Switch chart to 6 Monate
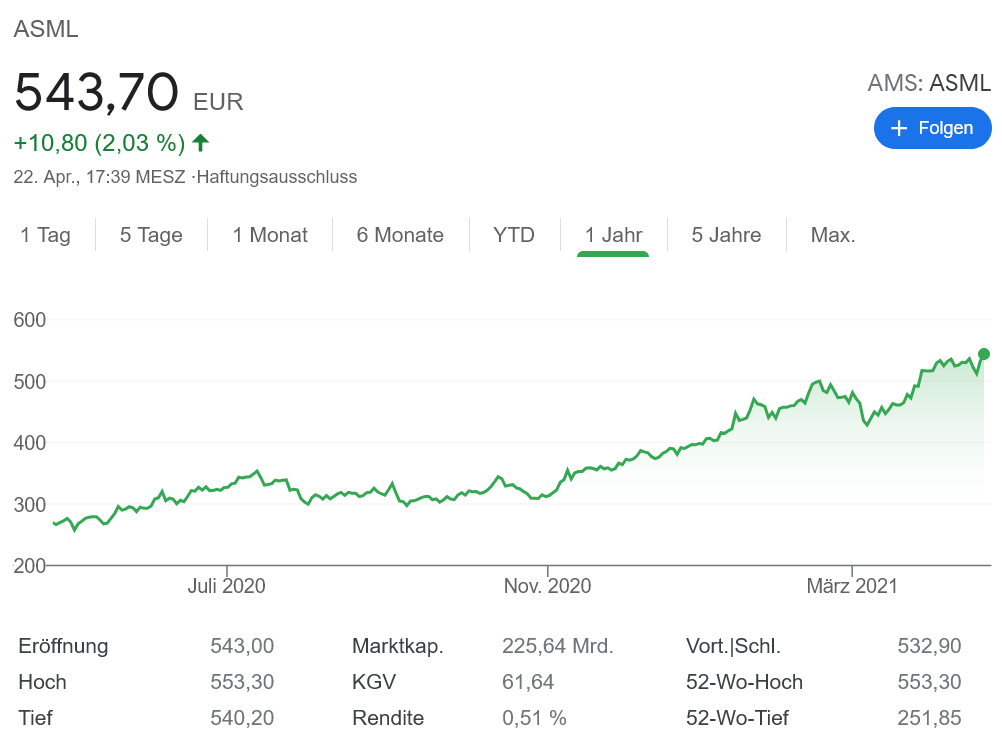The height and width of the screenshot is (740, 1002). coord(400,235)
